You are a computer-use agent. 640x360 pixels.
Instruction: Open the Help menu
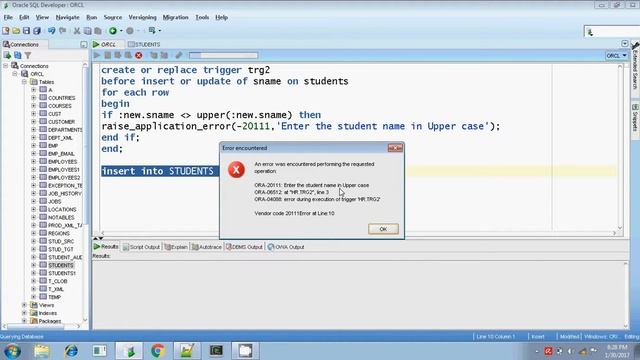[x=222, y=18]
